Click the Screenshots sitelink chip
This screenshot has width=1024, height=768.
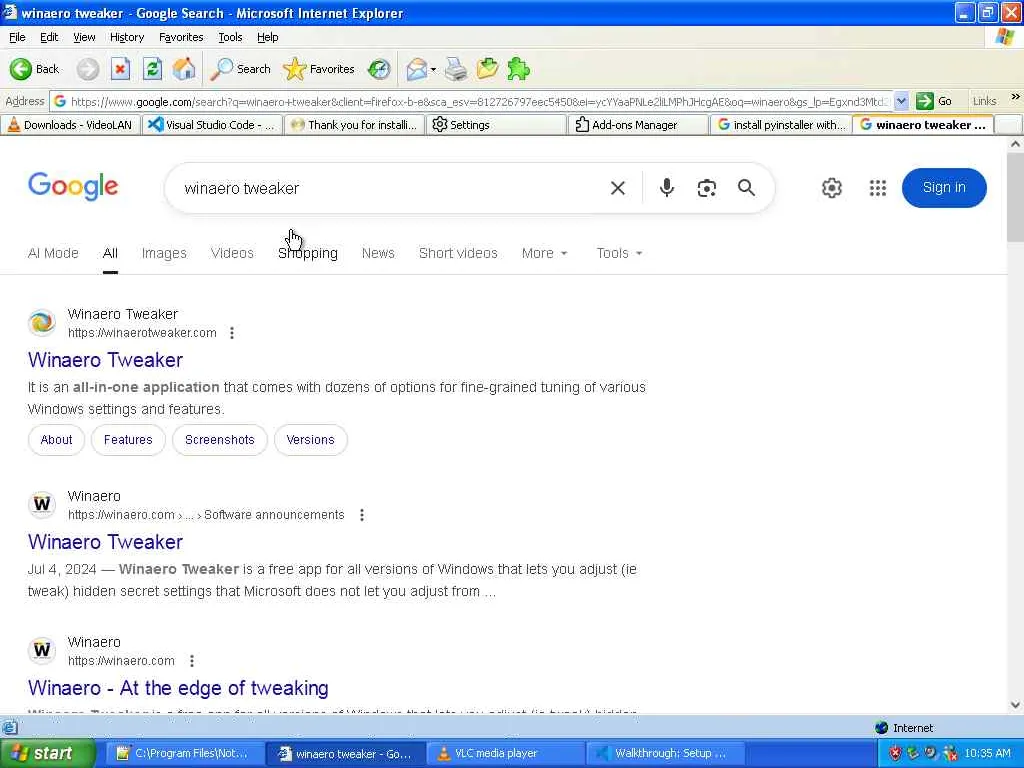pos(219,440)
